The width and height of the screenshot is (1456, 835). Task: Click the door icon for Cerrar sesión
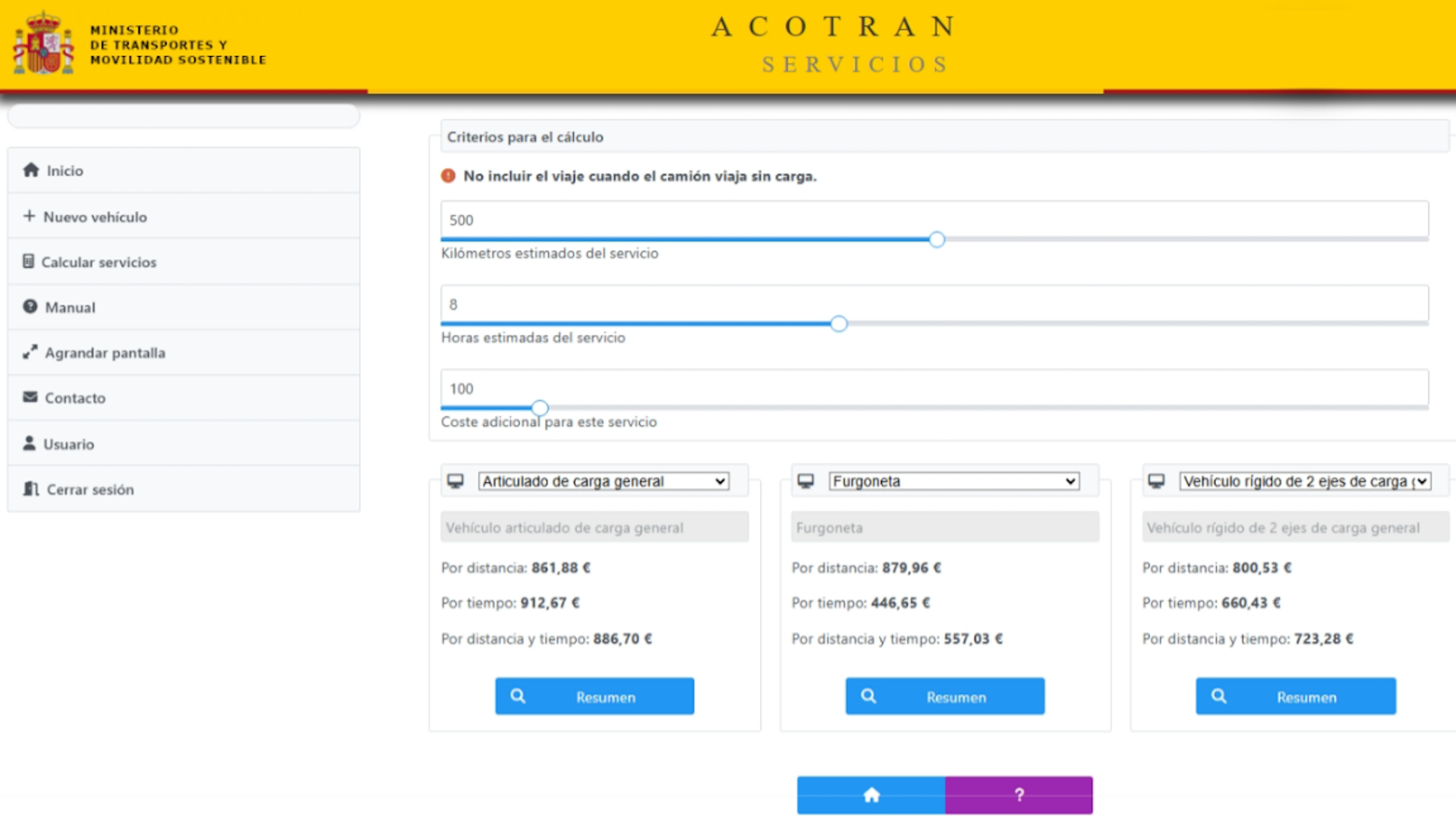coord(31,488)
